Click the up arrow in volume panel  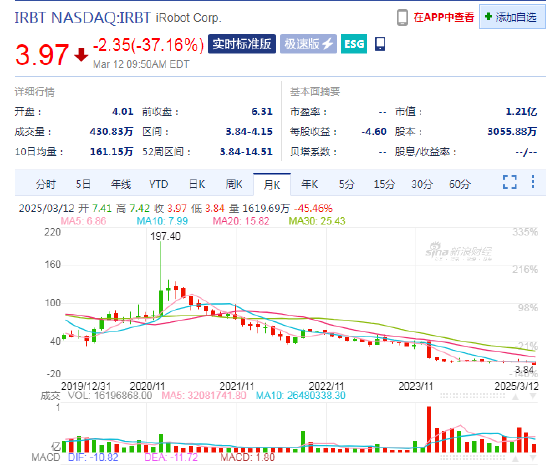coord(515,397)
